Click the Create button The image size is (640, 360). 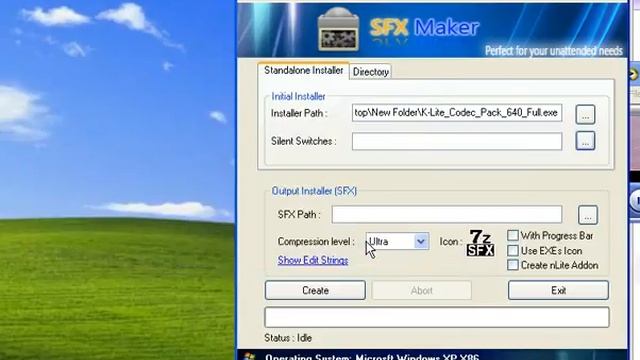(x=315, y=290)
